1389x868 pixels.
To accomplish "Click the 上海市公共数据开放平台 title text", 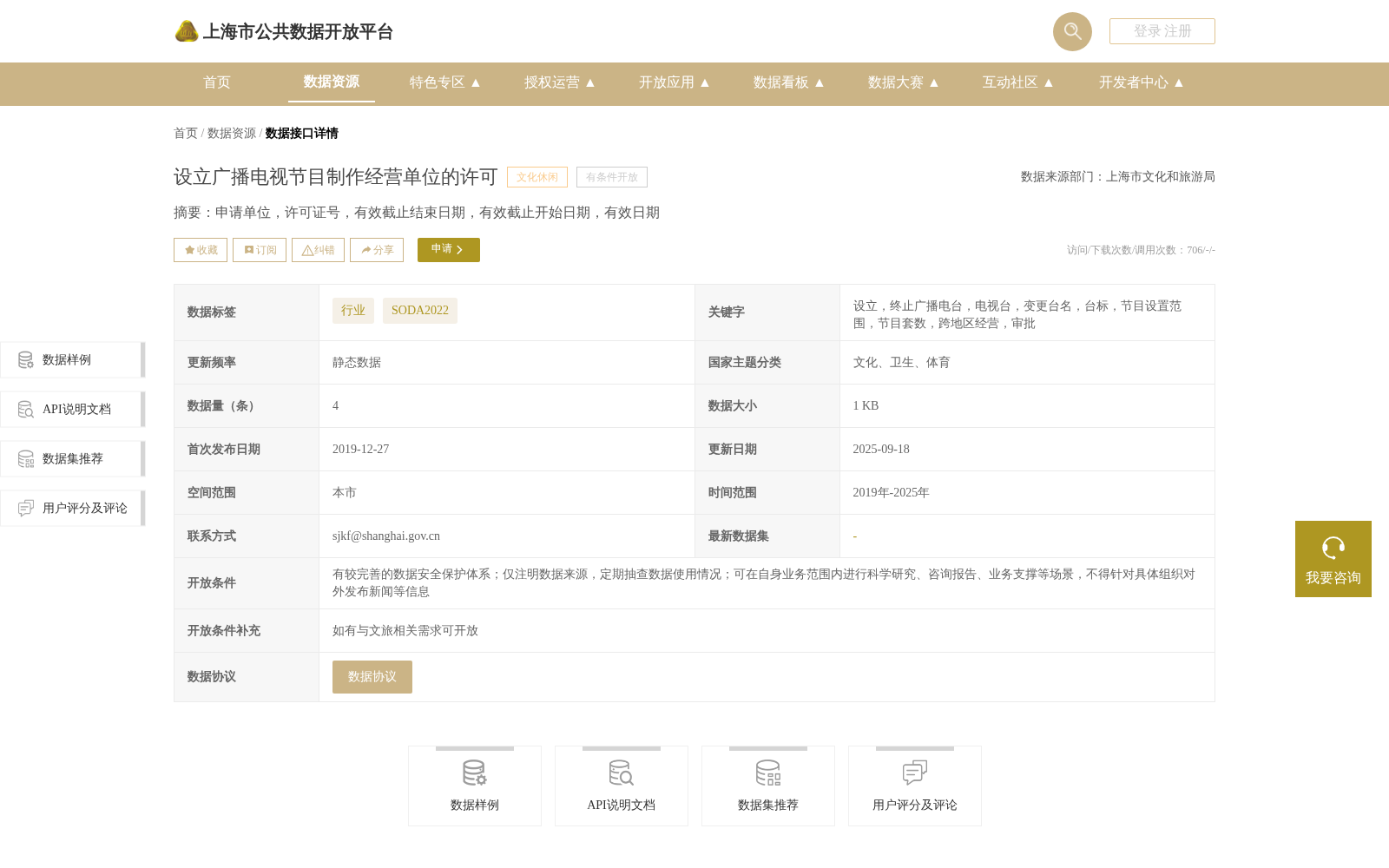I will click(298, 32).
